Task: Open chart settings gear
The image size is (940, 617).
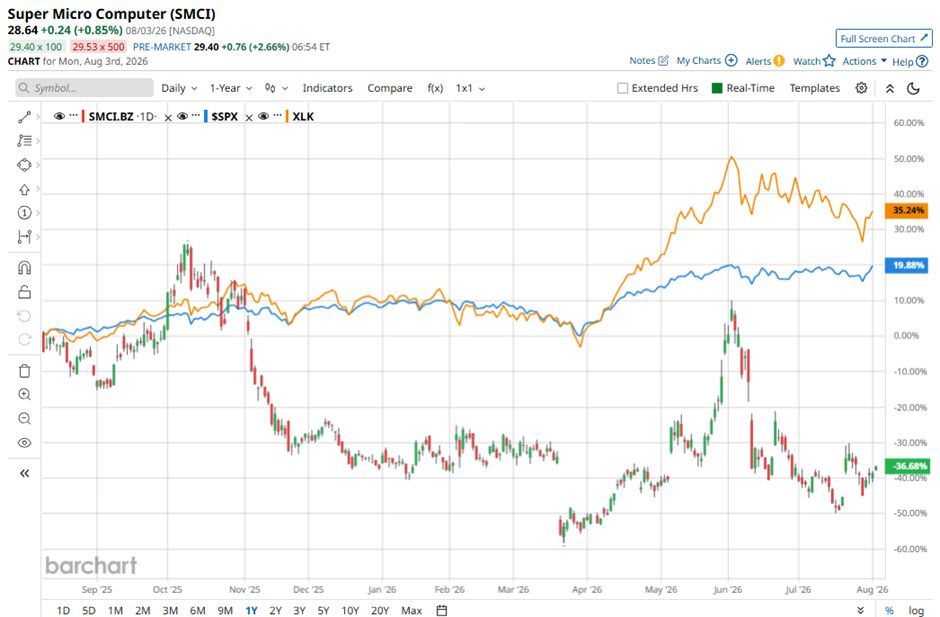Action: (861, 88)
